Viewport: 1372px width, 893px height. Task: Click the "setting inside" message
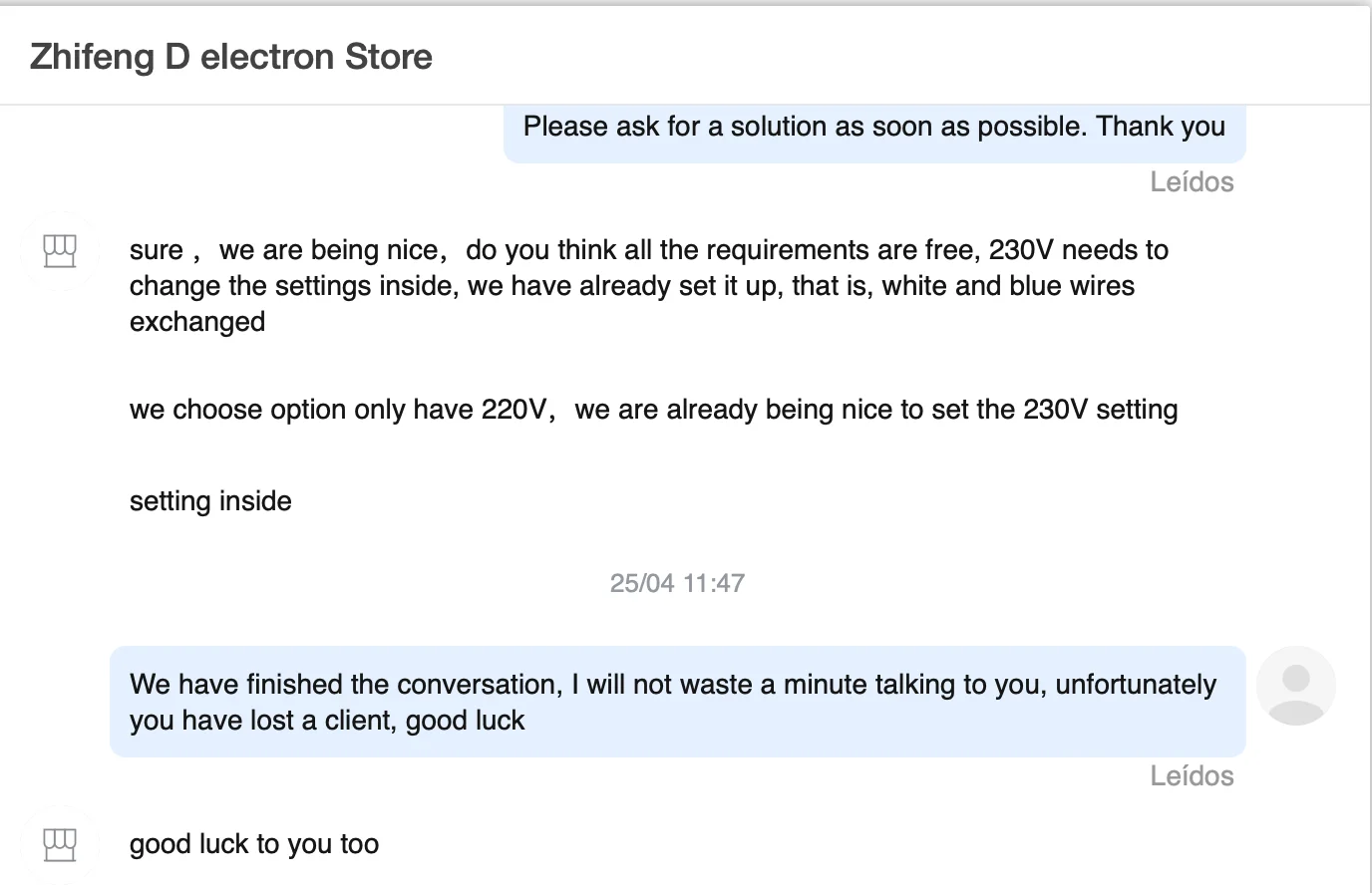210,501
